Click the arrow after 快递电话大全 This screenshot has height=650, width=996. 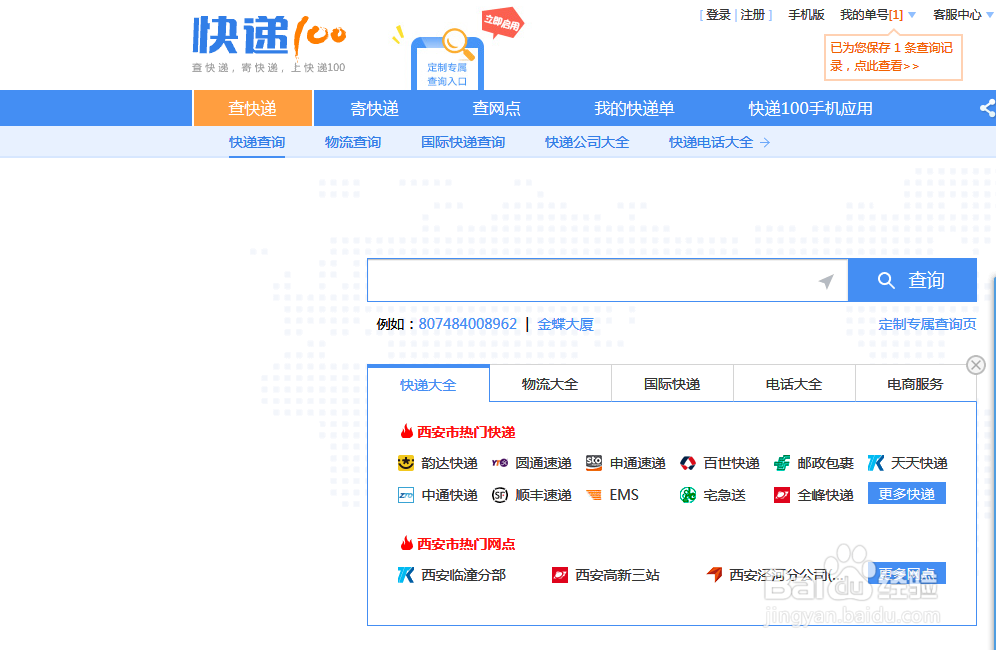pos(765,143)
